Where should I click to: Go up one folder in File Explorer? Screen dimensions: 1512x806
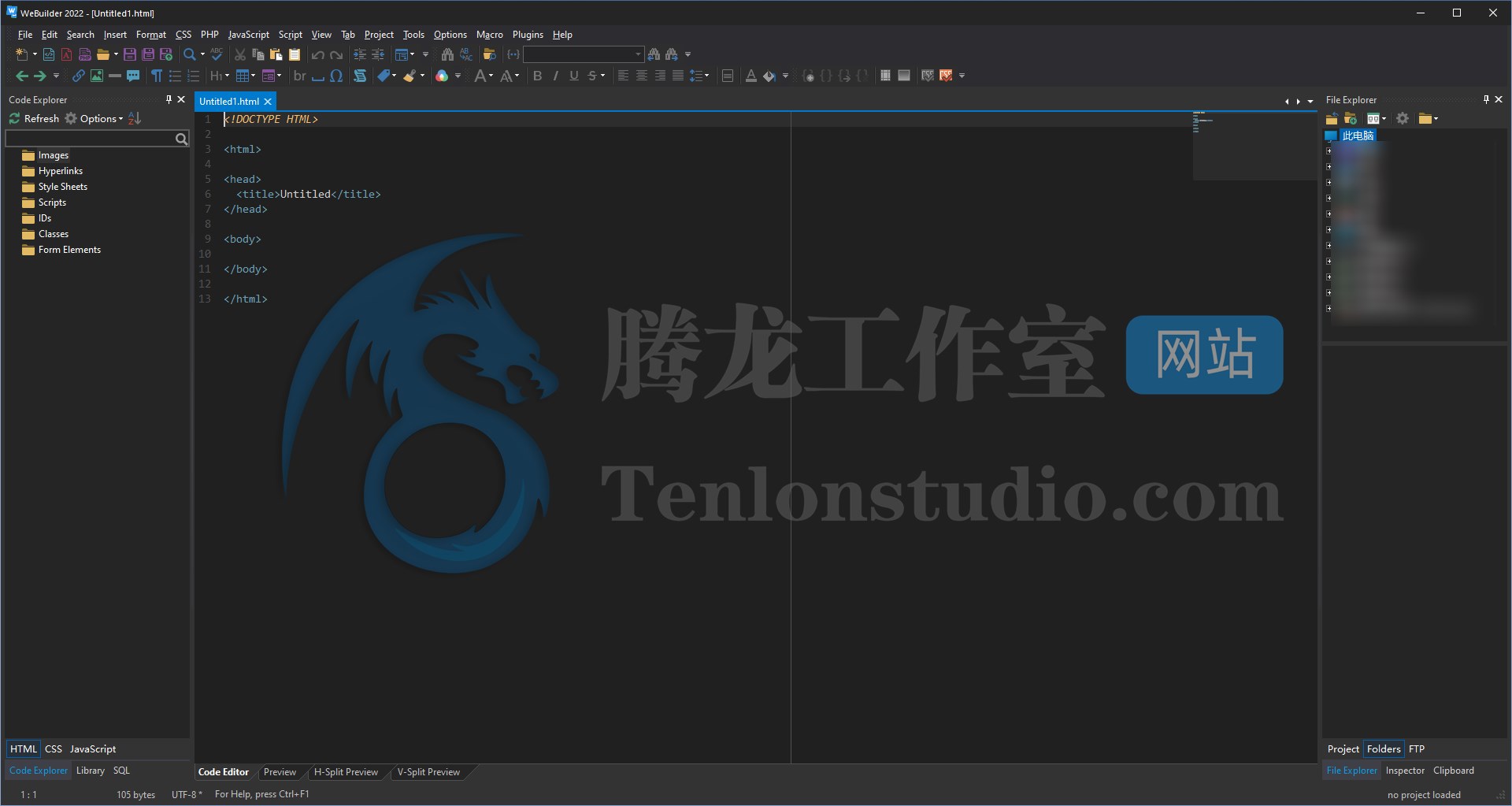tap(1332, 119)
